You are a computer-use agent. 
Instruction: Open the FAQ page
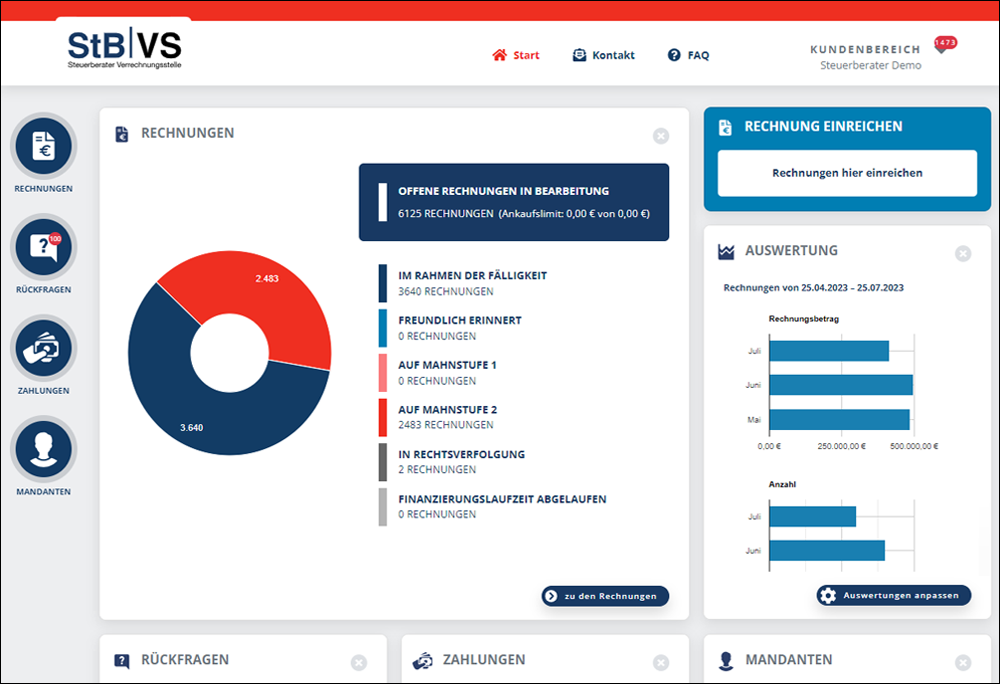coord(688,55)
